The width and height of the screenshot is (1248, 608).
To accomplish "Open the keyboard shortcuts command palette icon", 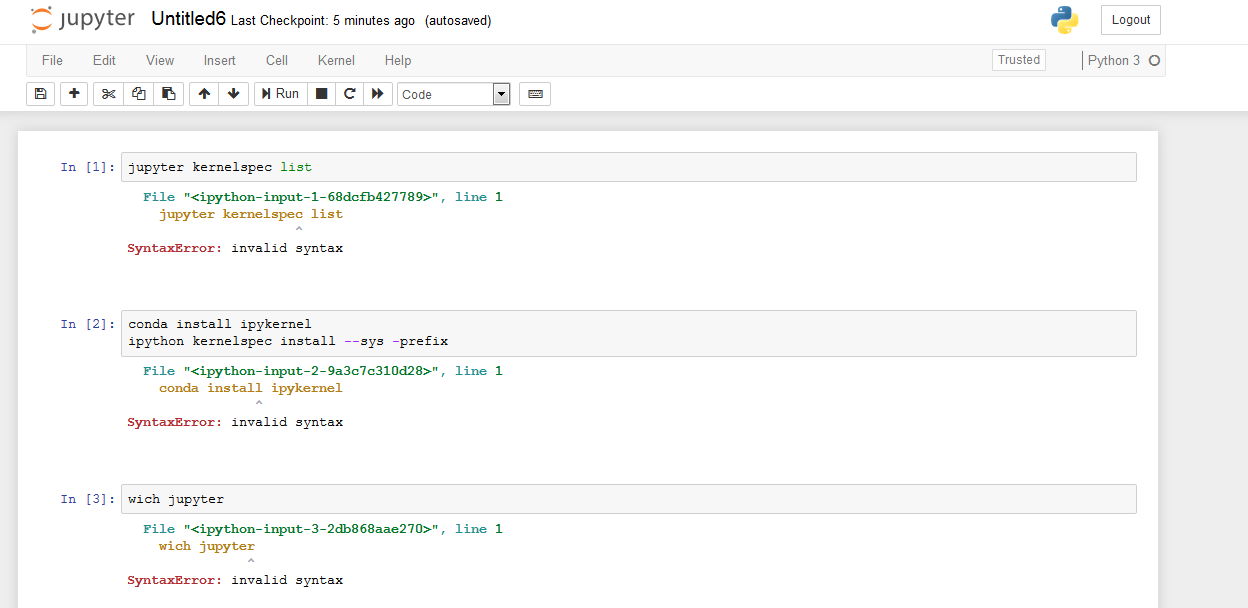I will (534, 93).
